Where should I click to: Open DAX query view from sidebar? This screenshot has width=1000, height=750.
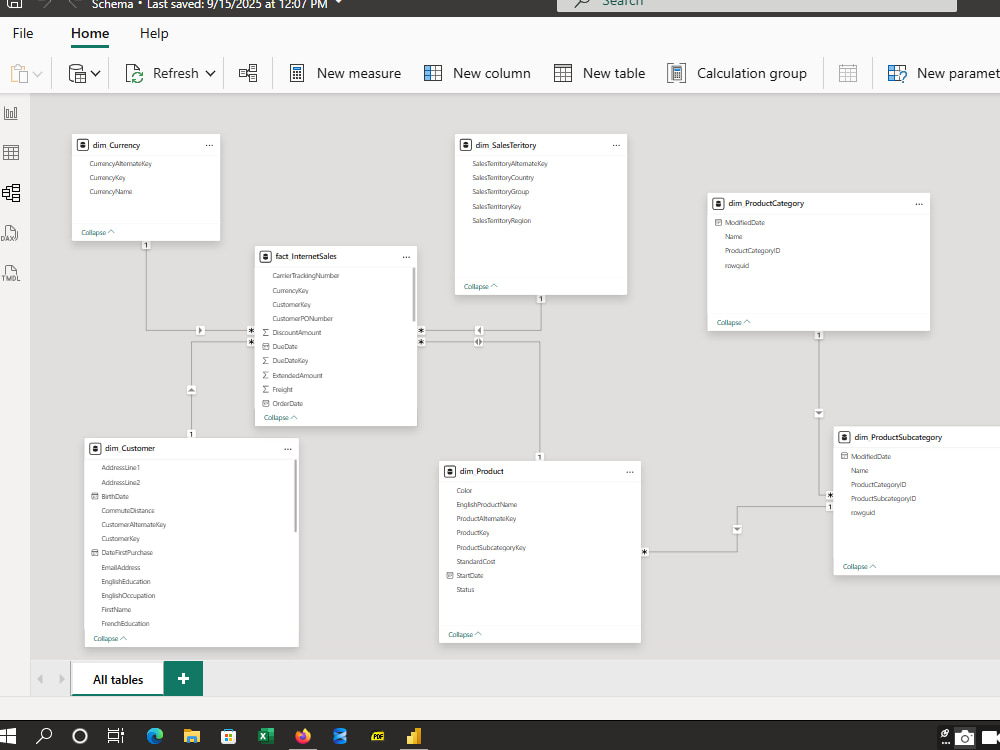coord(10,233)
